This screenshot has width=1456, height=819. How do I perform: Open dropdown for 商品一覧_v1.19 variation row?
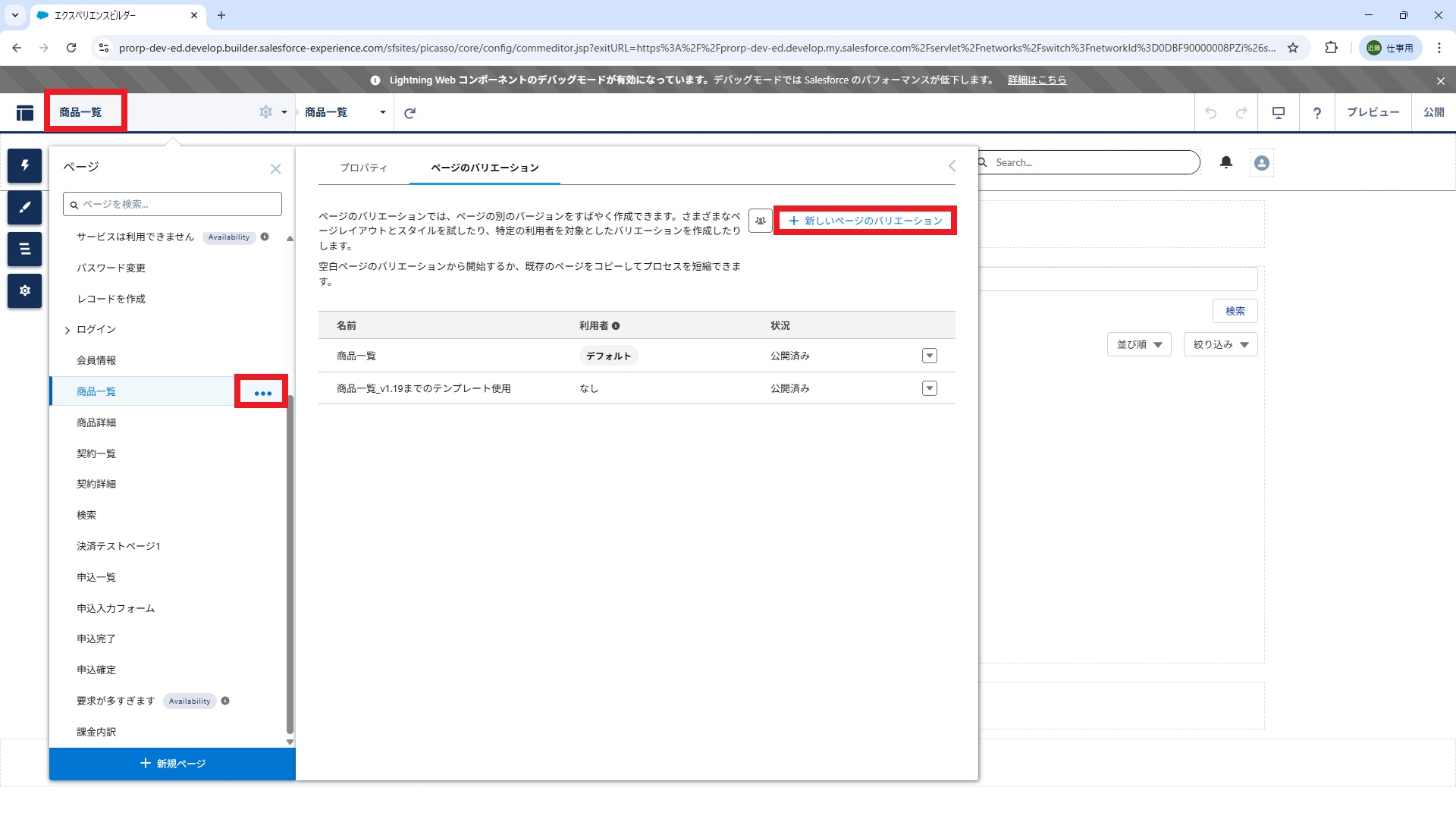coord(930,388)
